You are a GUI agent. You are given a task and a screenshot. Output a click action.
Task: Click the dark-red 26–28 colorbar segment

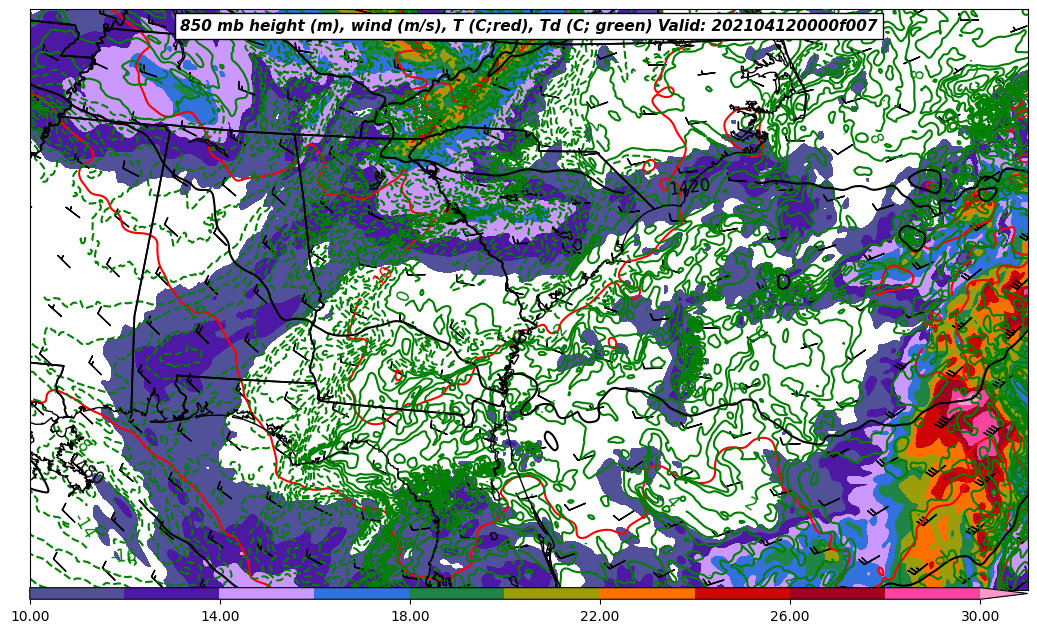click(x=837, y=593)
